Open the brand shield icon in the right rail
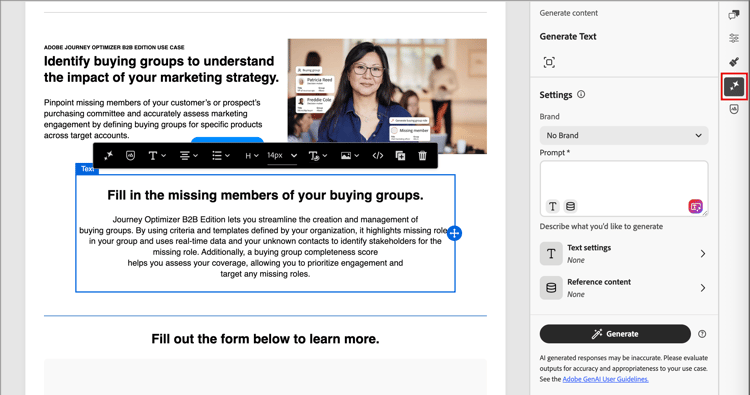Image resolution: width=750 pixels, height=395 pixels. click(x=734, y=109)
